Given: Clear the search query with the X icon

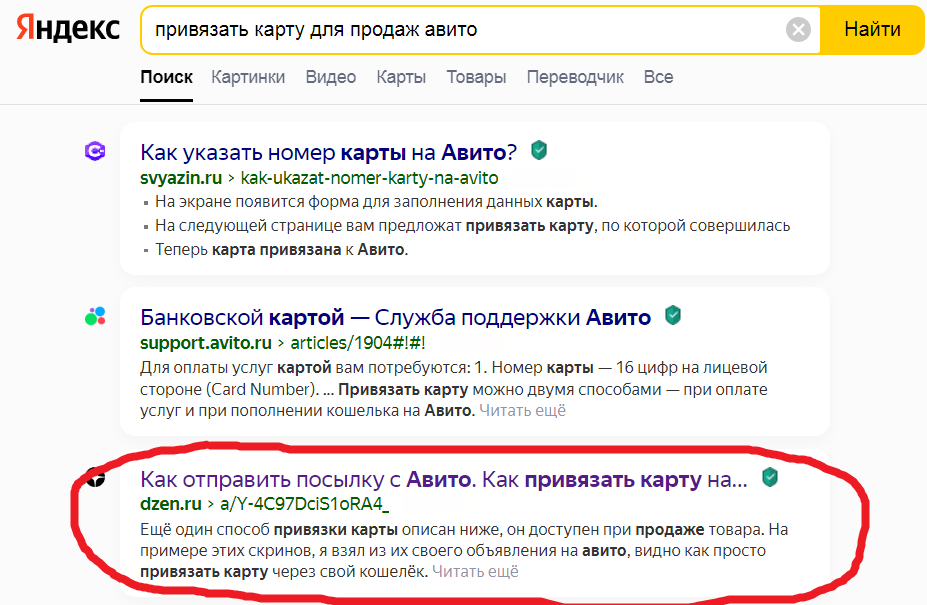Looking at the screenshot, I should point(798,30).
